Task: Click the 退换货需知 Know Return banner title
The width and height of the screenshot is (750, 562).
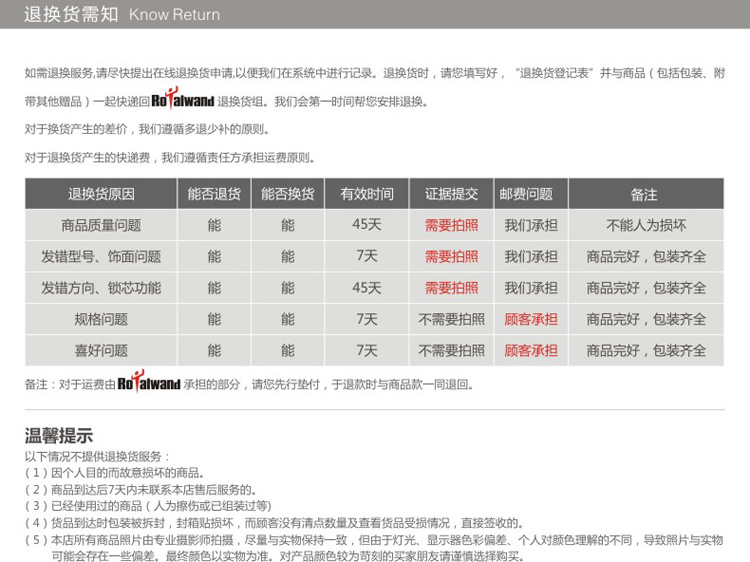Action: (x=122, y=14)
